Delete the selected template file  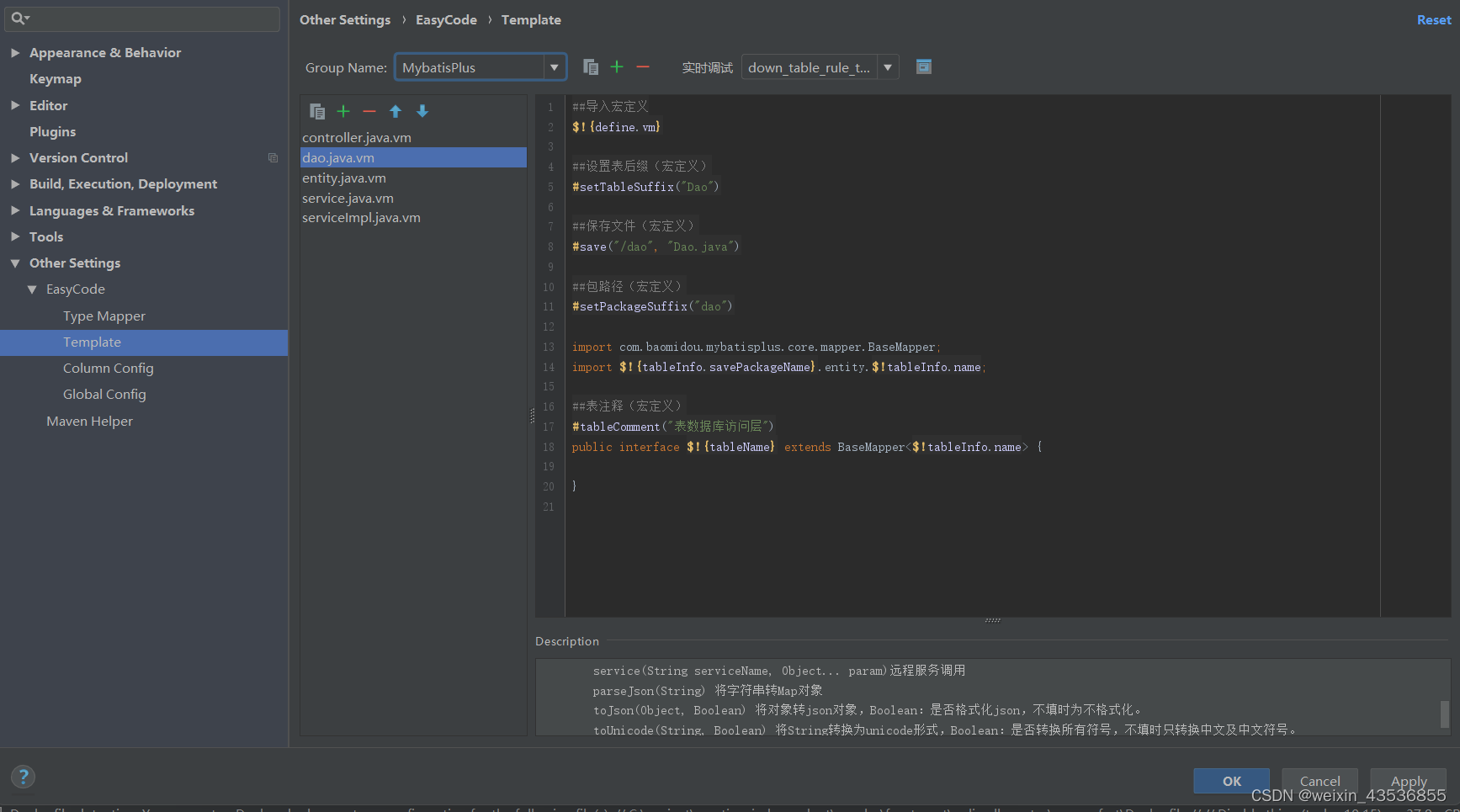click(x=369, y=111)
